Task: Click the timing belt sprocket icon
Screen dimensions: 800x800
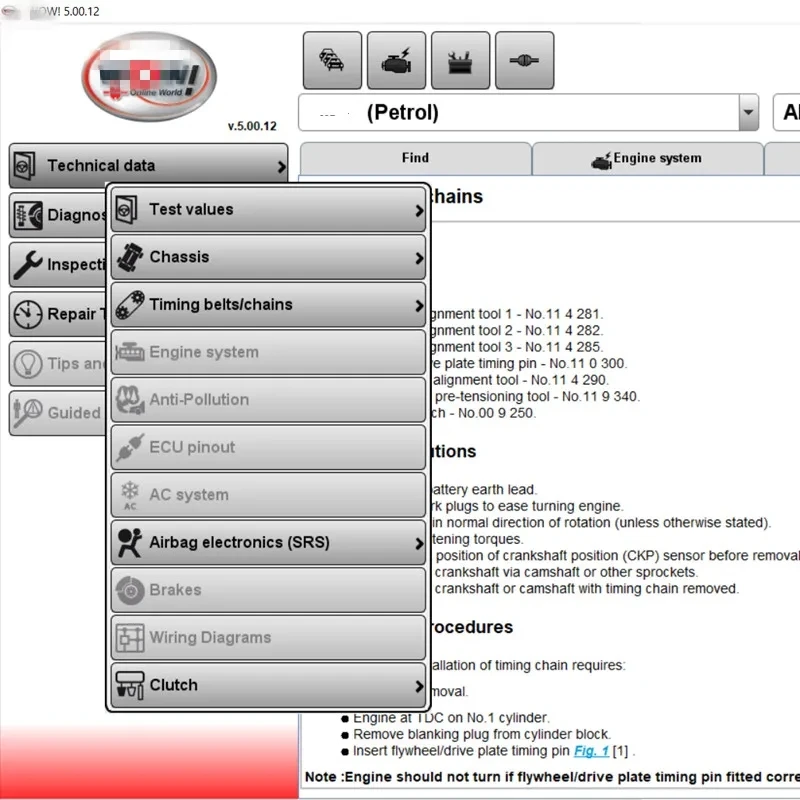Action: (x=130, y=305)
